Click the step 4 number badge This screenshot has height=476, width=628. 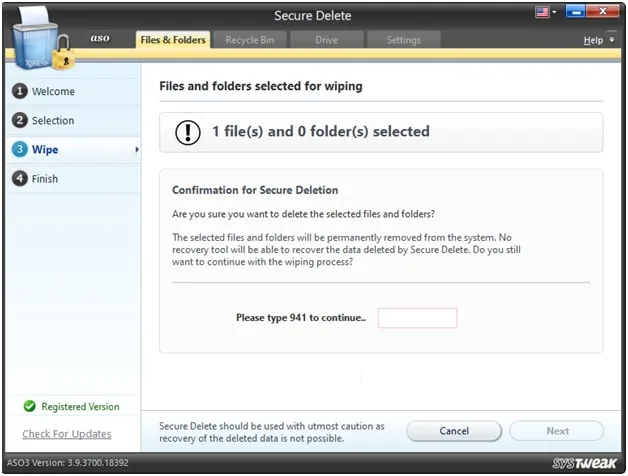pyautogui.click(x=20, y=178)
